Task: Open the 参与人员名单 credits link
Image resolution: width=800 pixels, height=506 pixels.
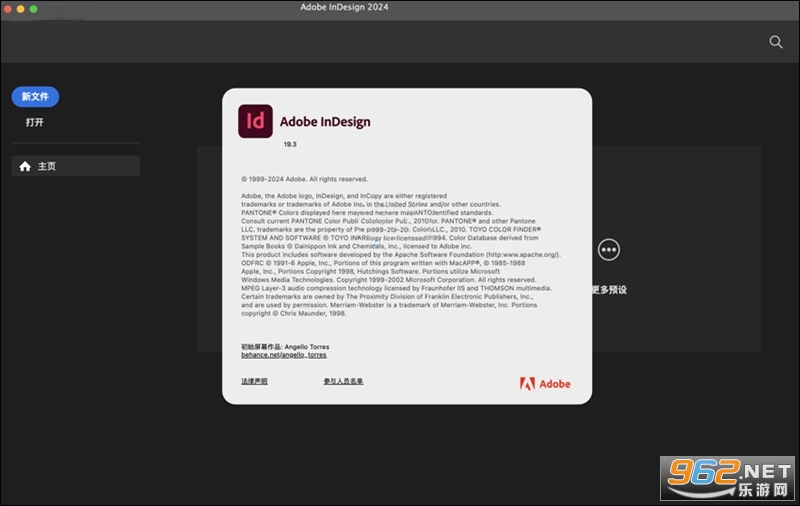Action: coord(343,381)
